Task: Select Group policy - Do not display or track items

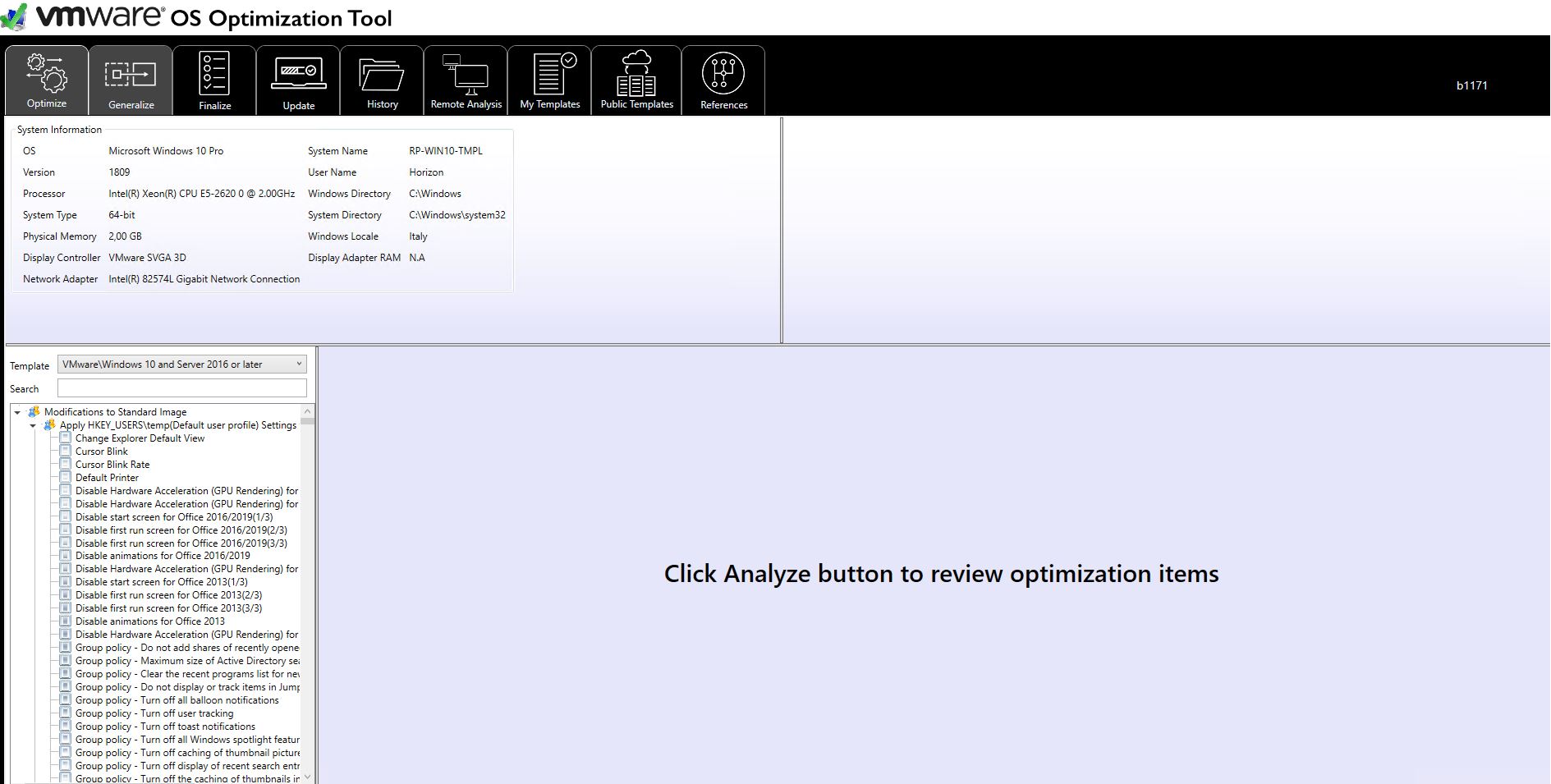Action: [188, 686]
